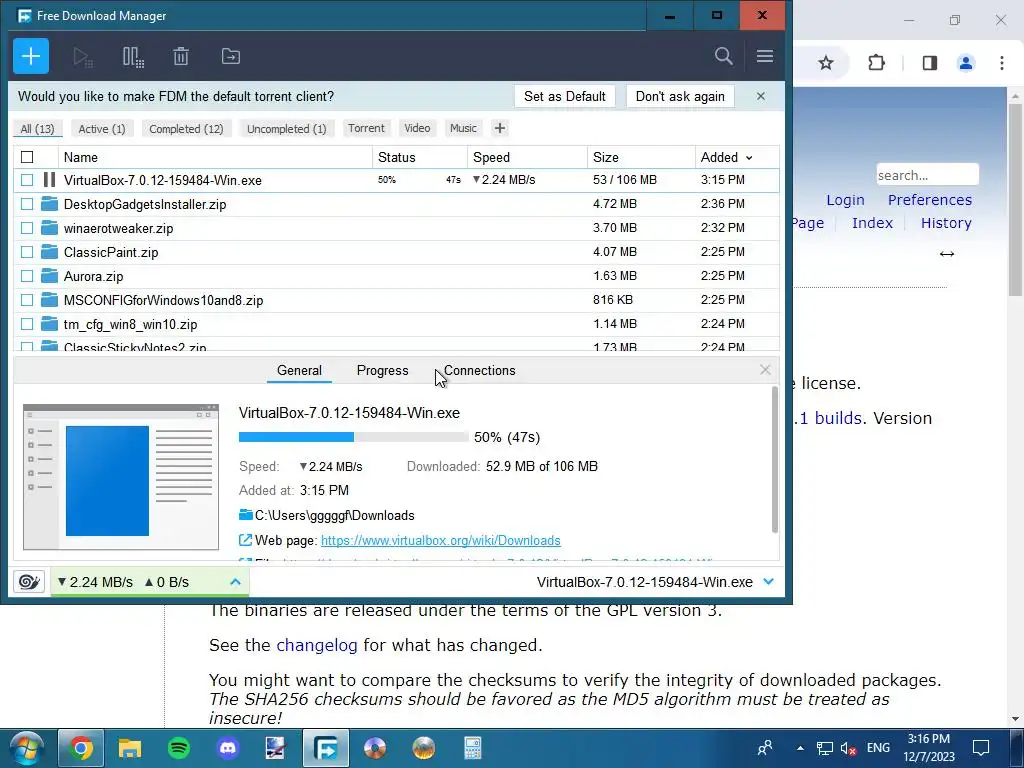Click the download progress bar in details
This screenshot has width=1024, height=768.
point(353,437)
